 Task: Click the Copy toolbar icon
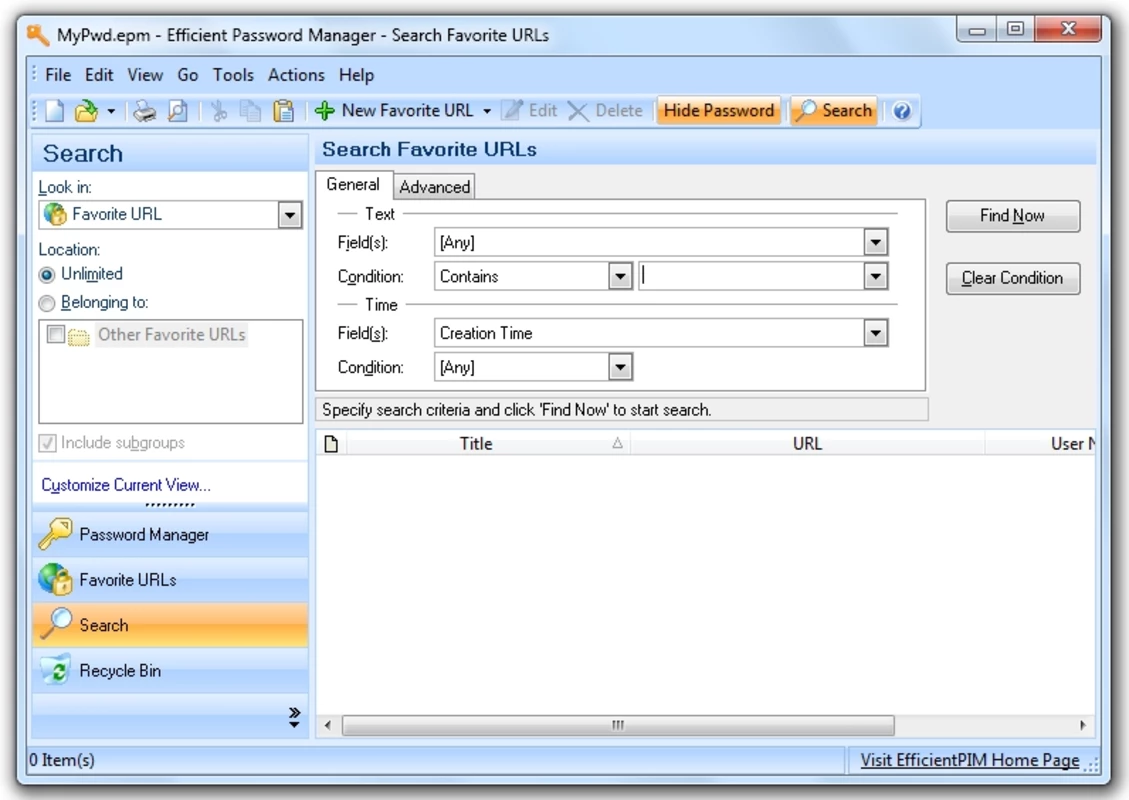(251, 111)
